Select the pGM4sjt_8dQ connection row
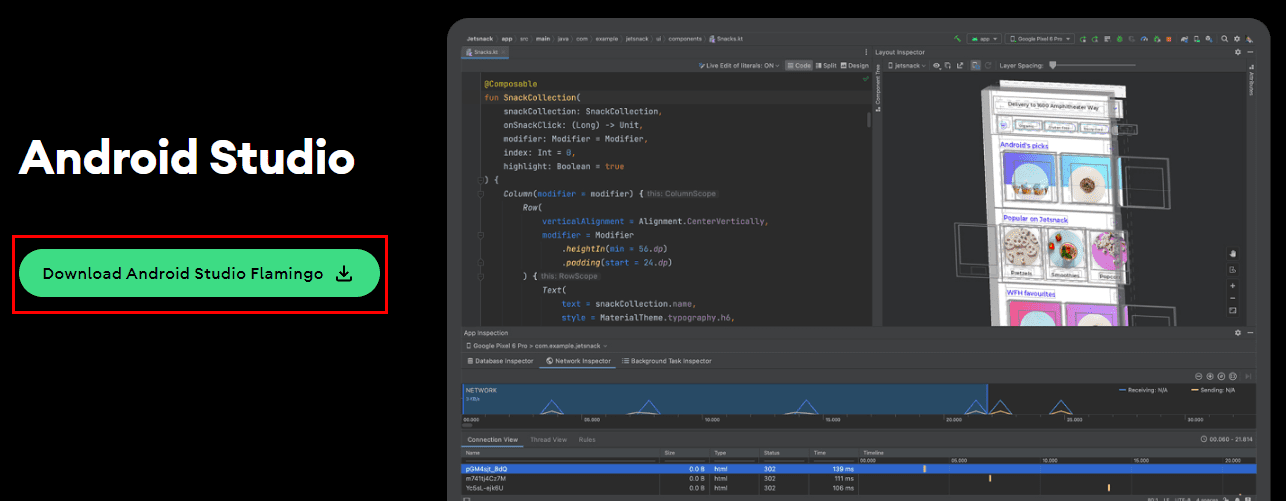The height and width of the screenshot is (501, 1286). click(858, 468)
